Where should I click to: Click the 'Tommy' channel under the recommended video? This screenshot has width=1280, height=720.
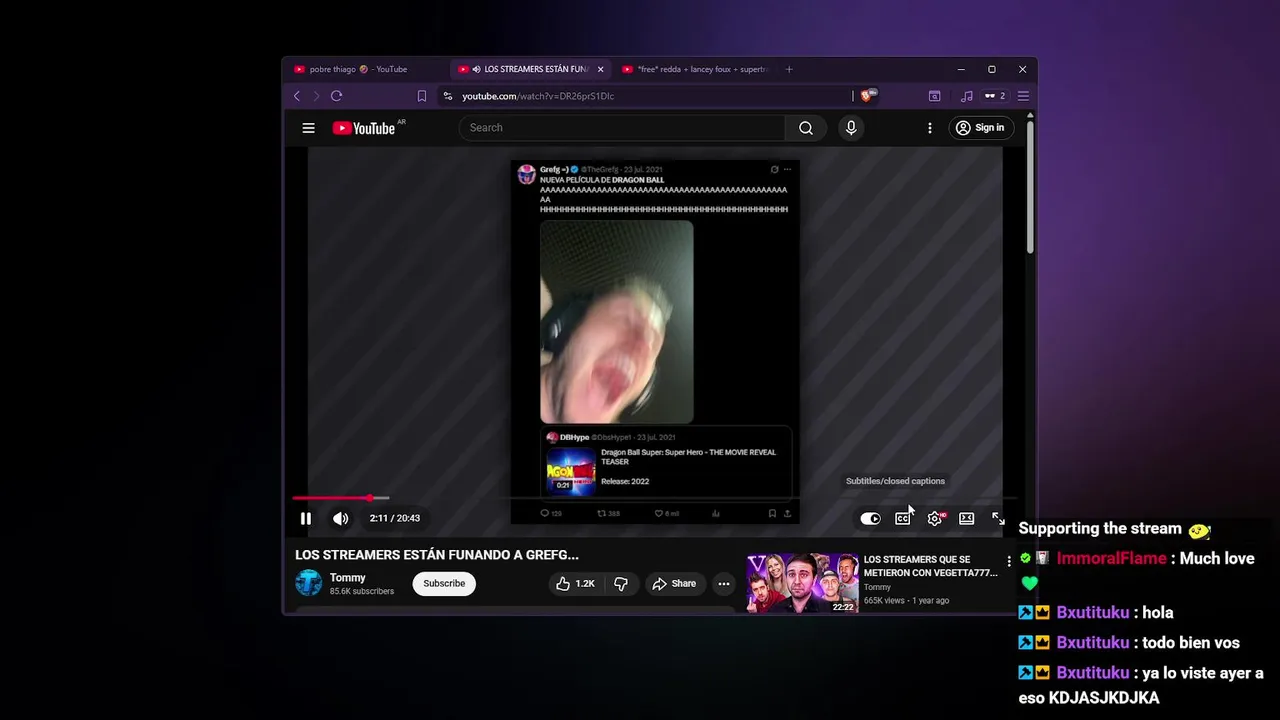click(877, 588)
